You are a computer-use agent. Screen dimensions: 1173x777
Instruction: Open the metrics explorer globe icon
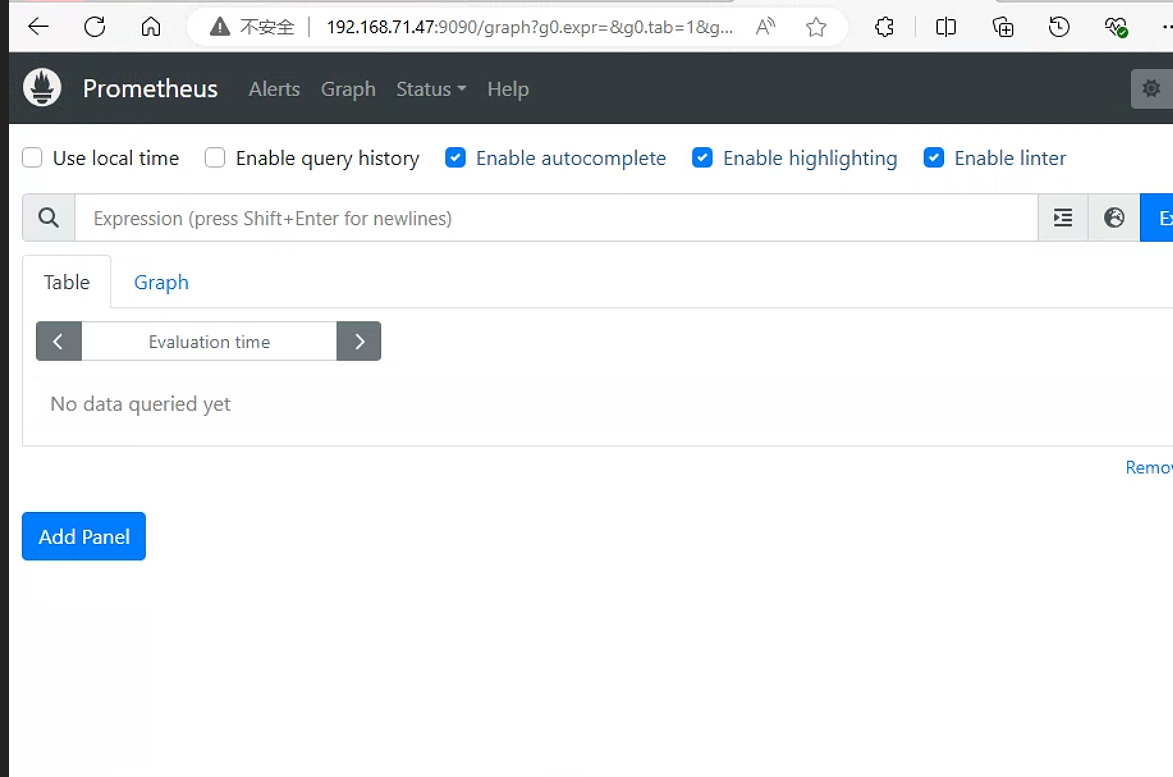(1114, 218)
